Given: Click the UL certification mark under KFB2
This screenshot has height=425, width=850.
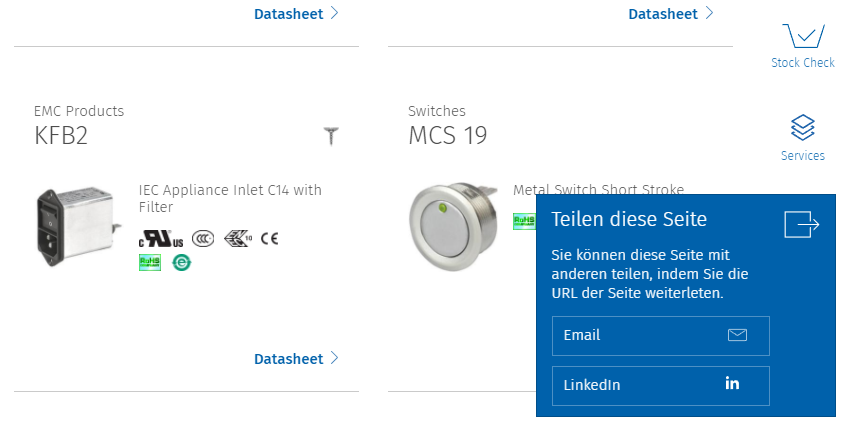Looking at the screenshot, I should 161,239.
